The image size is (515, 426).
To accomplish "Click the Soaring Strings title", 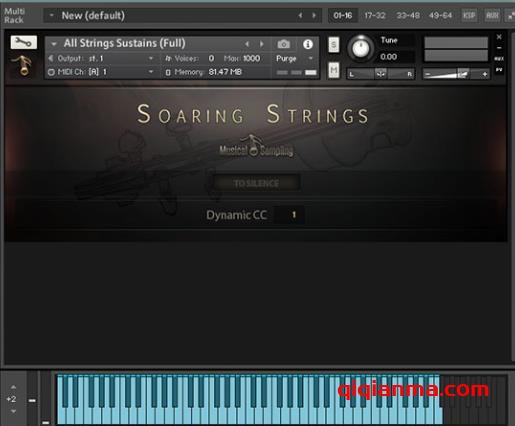I will point(253,114).
